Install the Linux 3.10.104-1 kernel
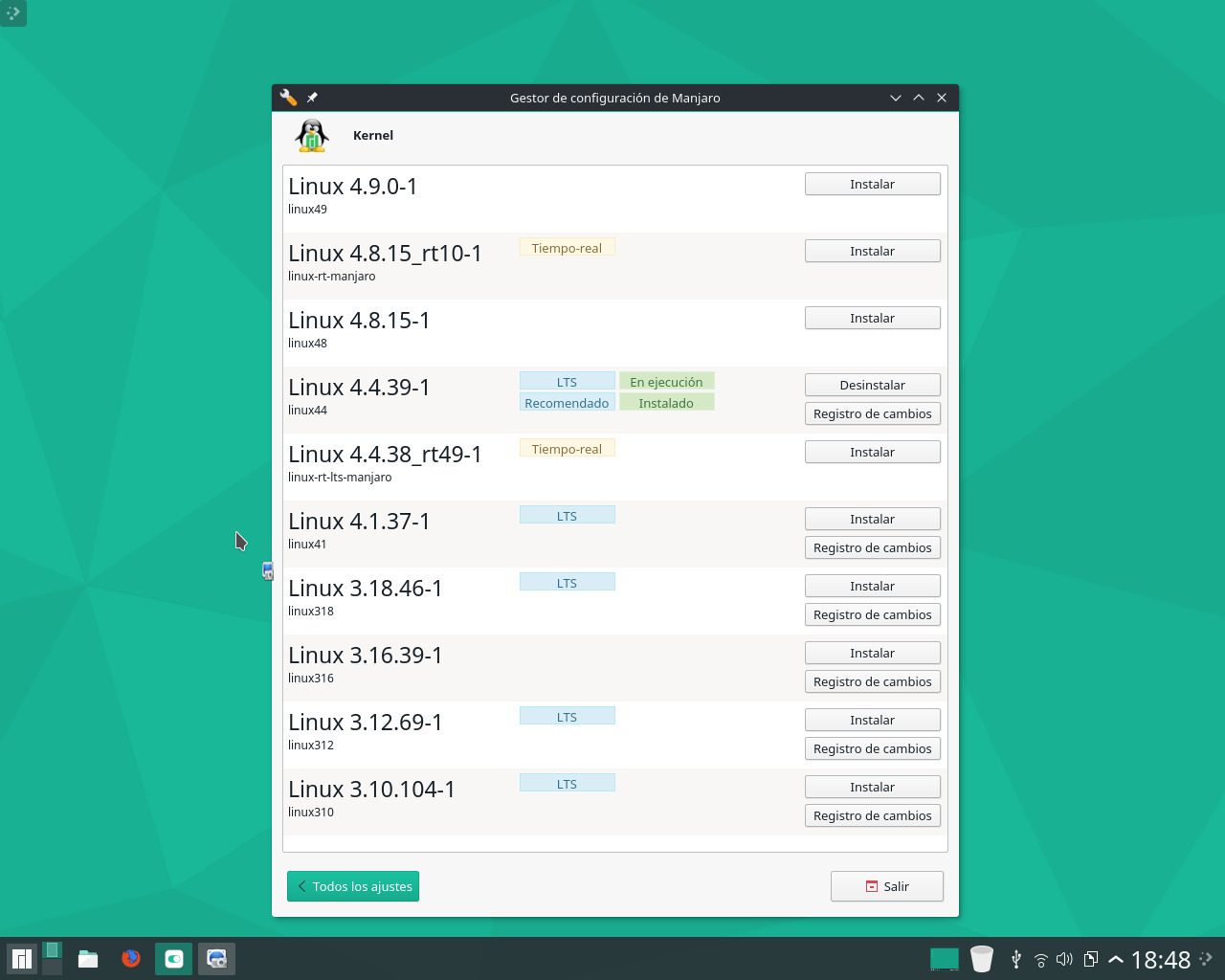 click(873, 787)
